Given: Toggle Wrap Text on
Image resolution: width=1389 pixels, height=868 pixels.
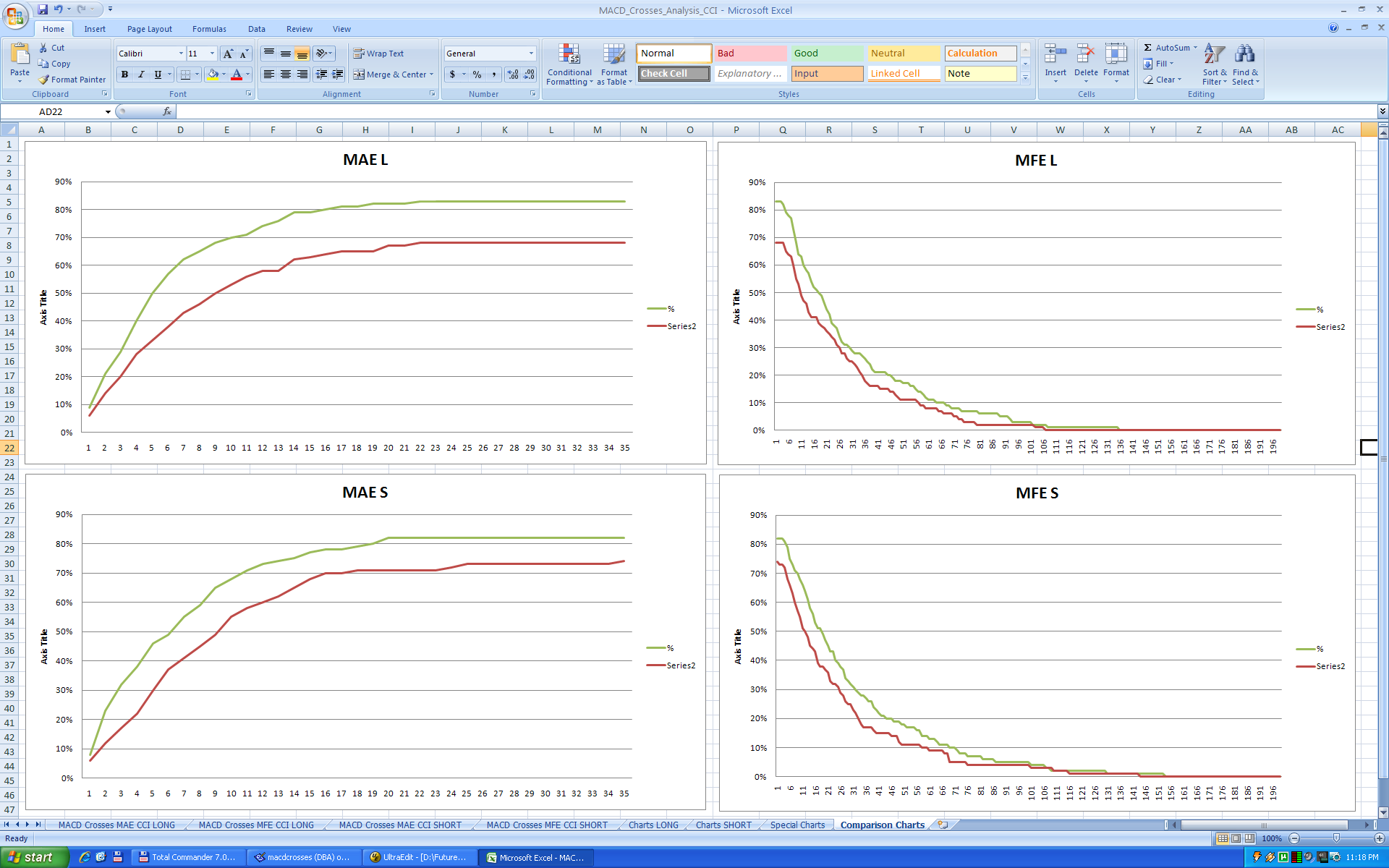Looking at the screenshot, I should point(378,54).
